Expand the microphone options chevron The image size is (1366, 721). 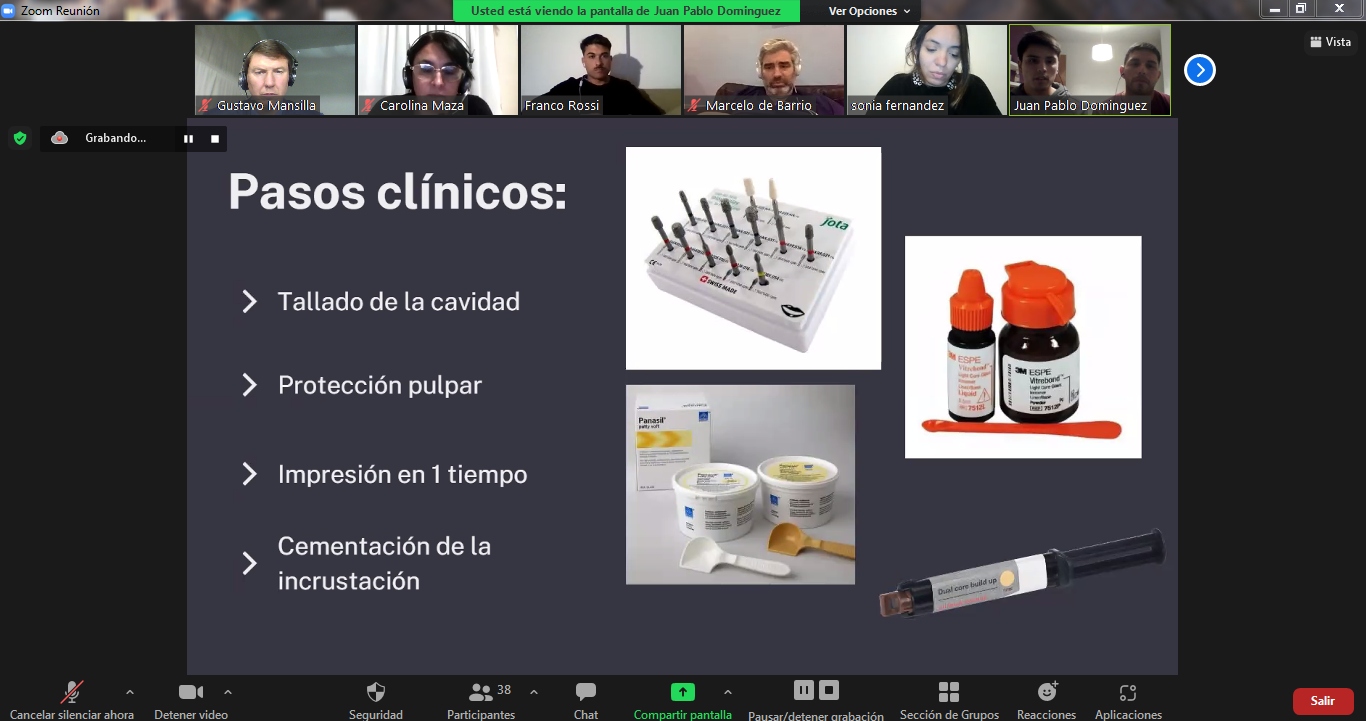(x=128, y=690)
